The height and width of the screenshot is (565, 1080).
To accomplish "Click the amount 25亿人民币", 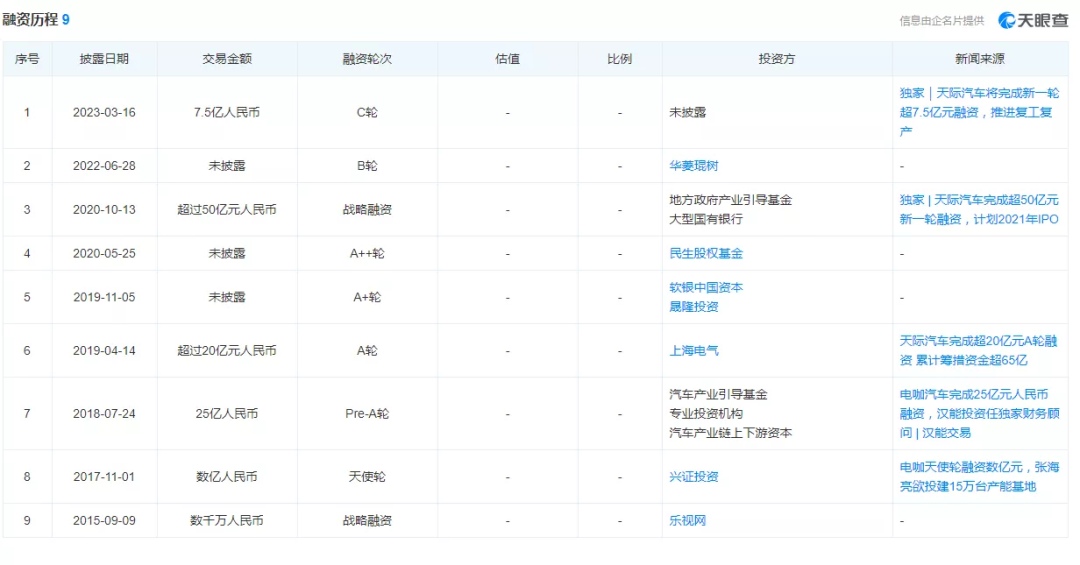I will coord(227,413).
